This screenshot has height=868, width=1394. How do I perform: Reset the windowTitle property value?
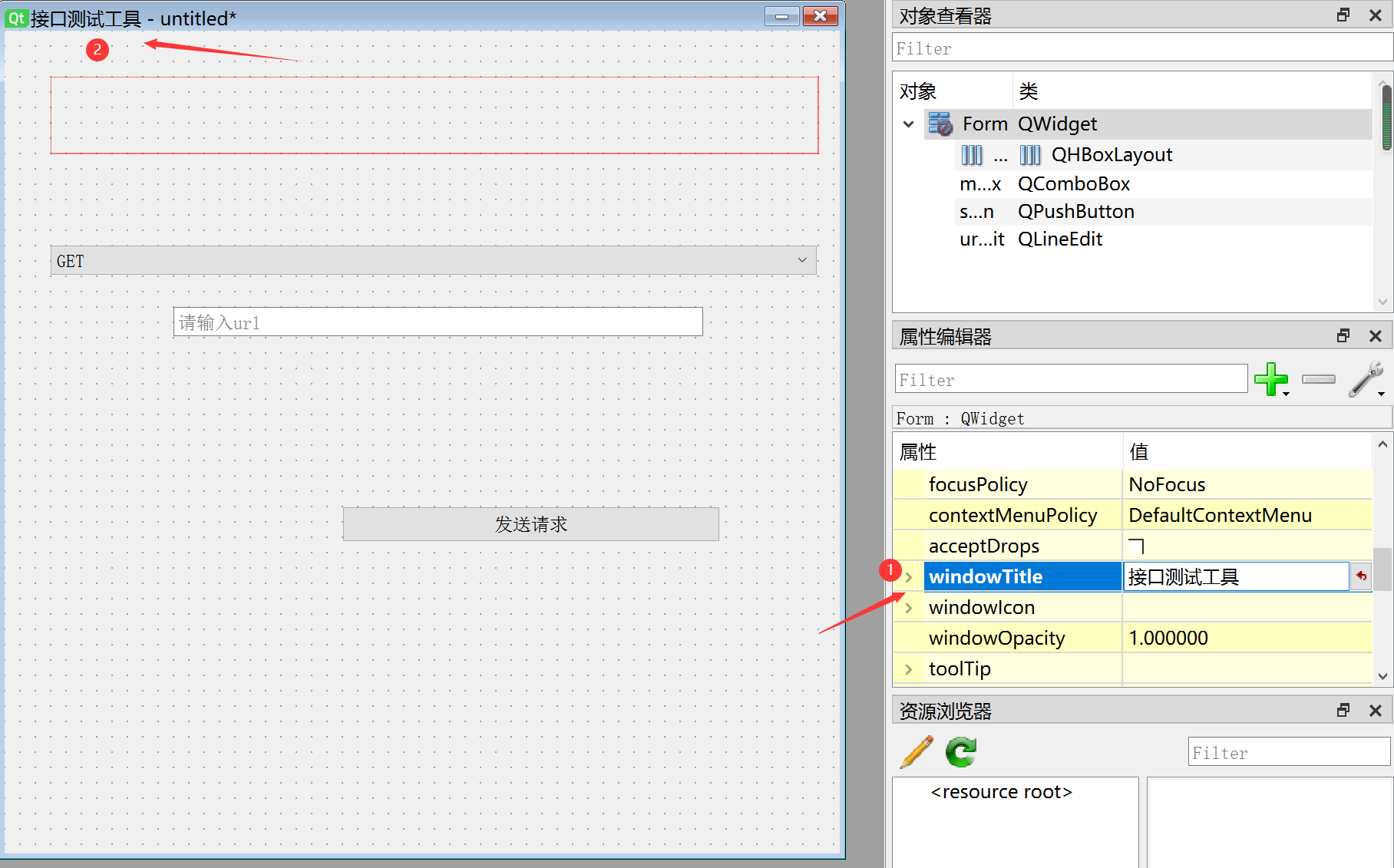1361,576
